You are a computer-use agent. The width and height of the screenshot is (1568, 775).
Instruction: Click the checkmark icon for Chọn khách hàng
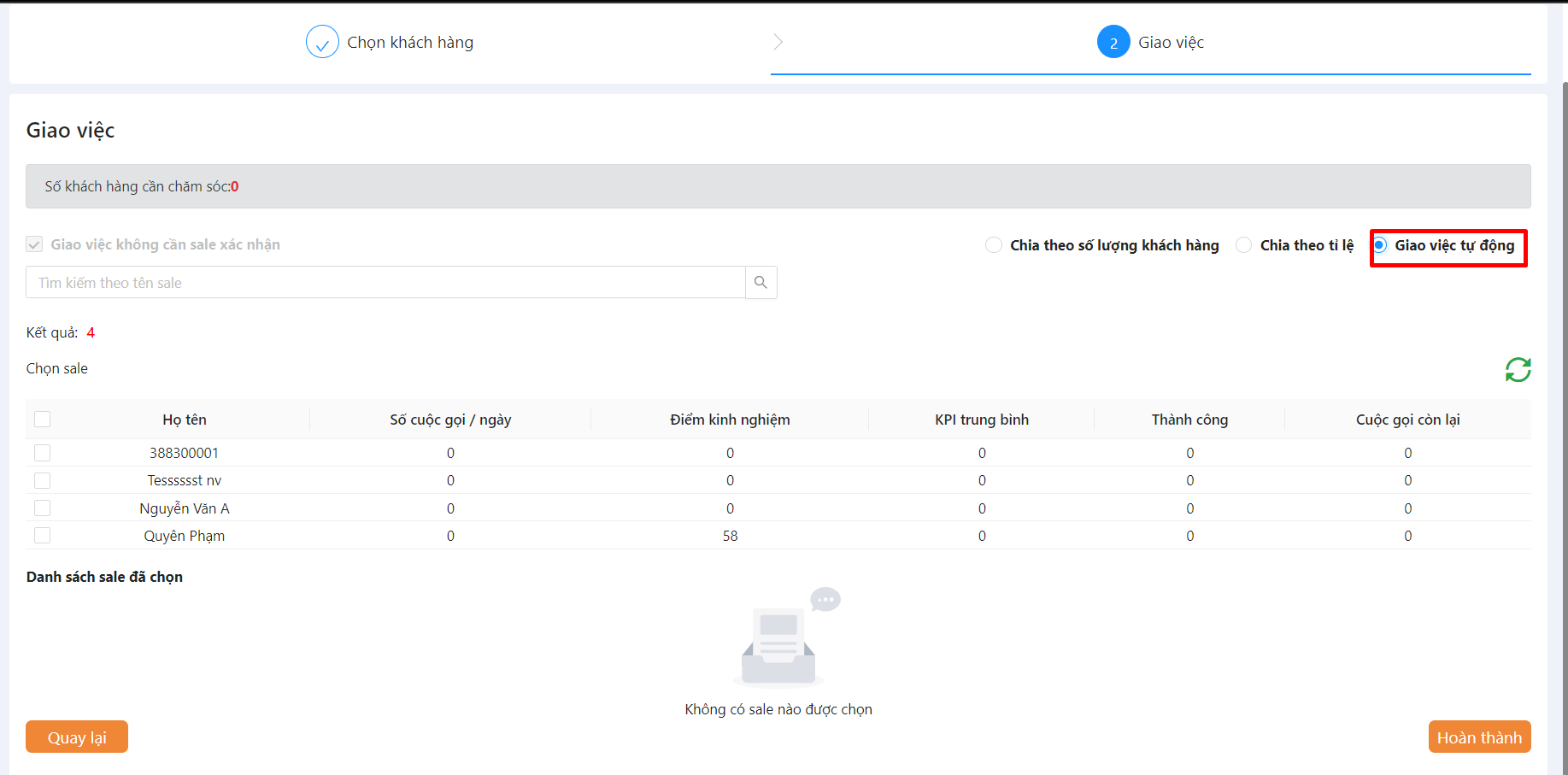[322, 42]
